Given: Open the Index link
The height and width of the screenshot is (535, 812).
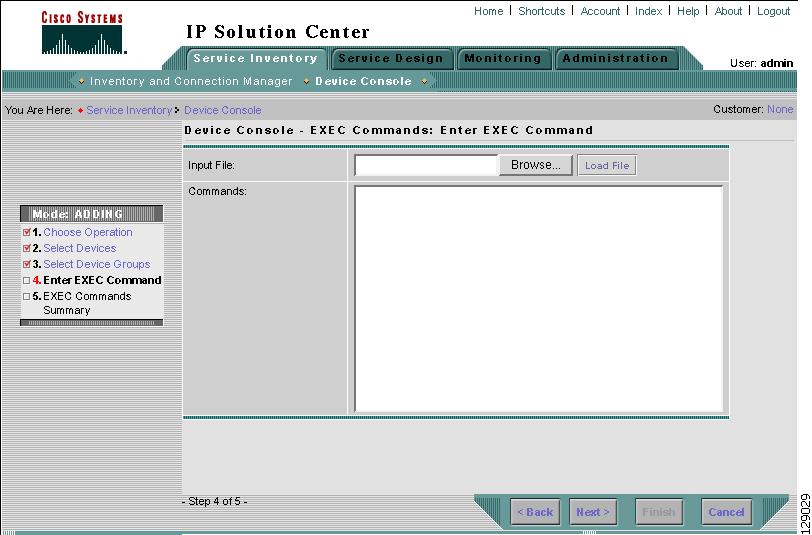Looking at the screenshot, I should click(648, 11).
